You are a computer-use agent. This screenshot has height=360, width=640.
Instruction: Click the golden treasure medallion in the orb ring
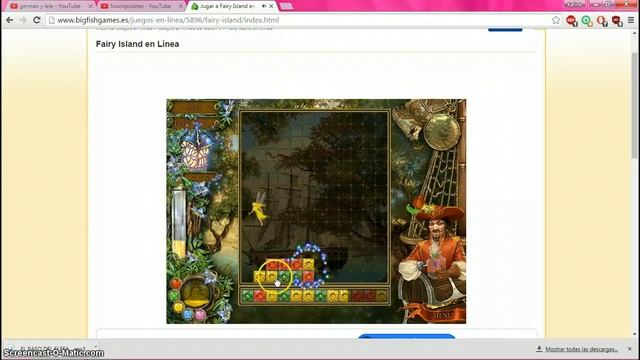[x=196, y=293]
